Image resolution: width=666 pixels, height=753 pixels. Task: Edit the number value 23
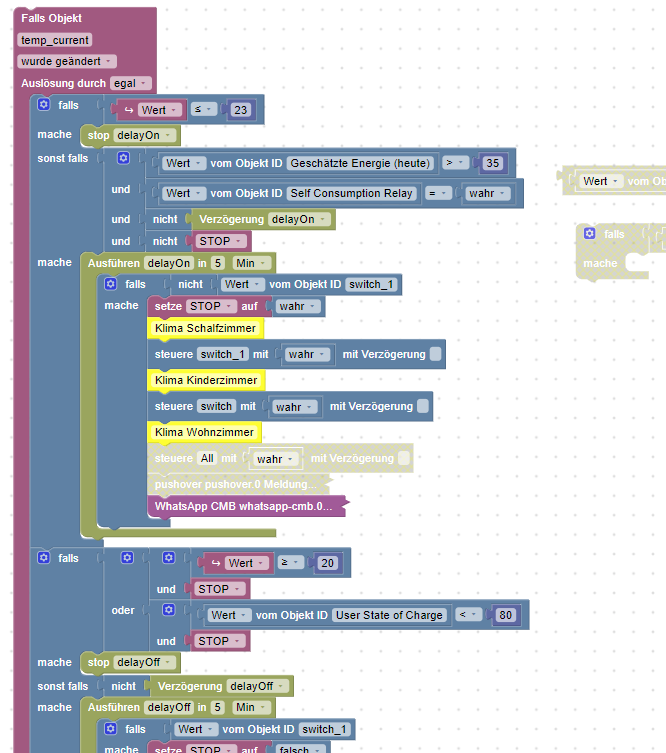[x=240, y=110]
